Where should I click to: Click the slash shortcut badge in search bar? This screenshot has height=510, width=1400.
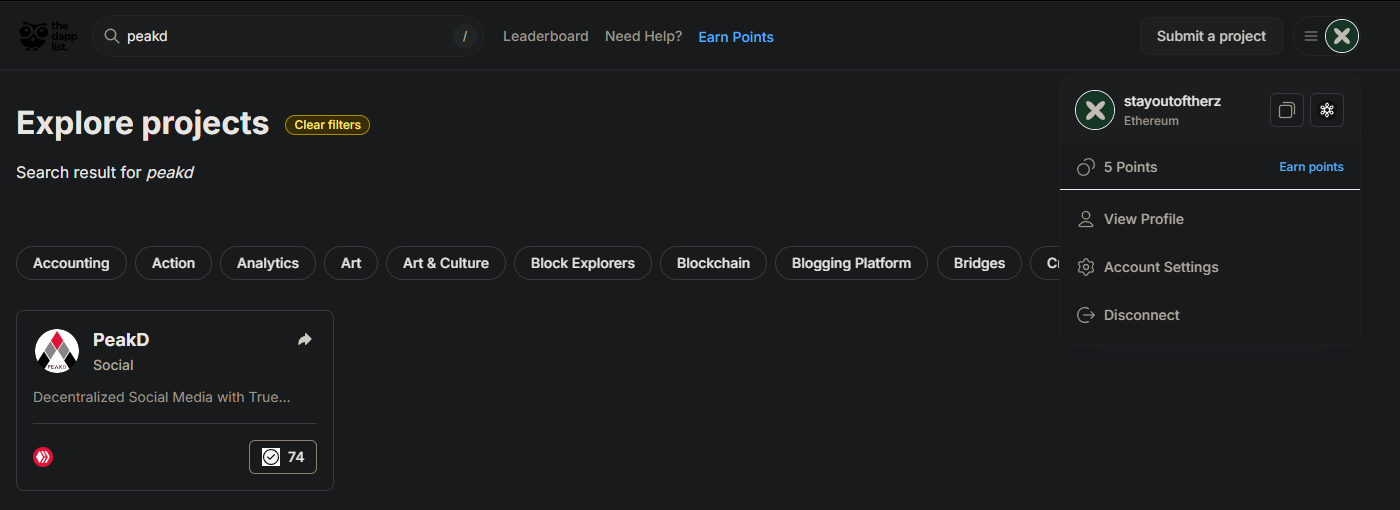click(x=464, y=36)
